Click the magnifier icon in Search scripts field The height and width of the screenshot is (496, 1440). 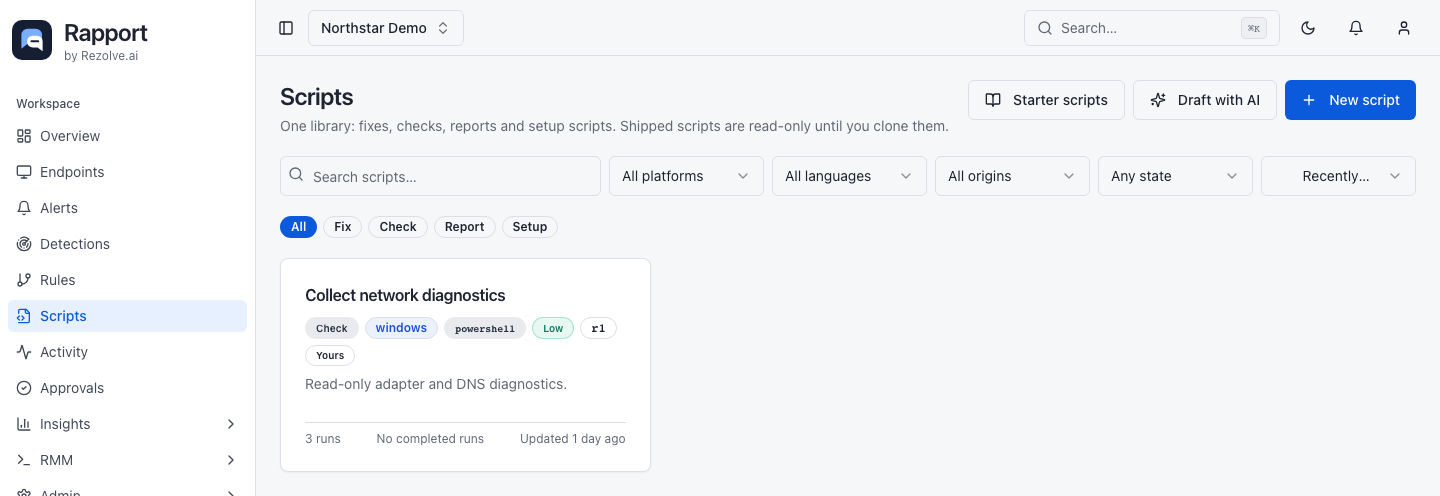[x=296, y=174]
